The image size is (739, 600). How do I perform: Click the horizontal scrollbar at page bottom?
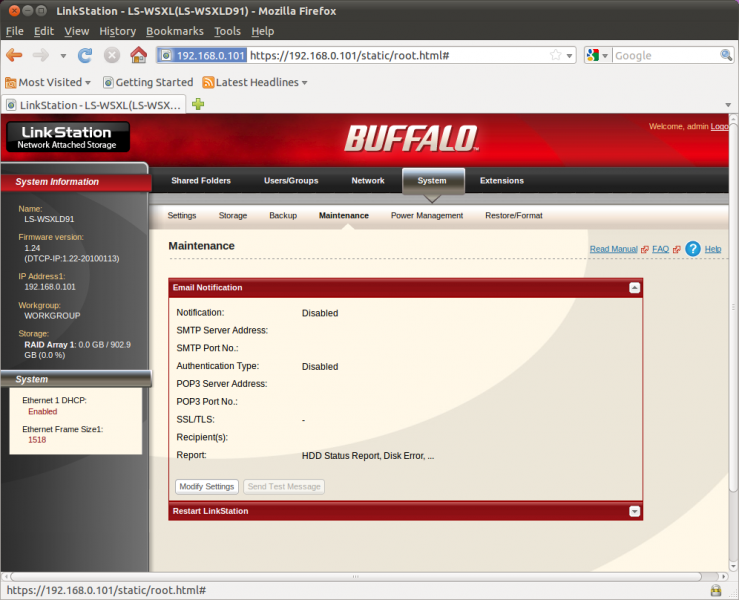click(356, 576)
